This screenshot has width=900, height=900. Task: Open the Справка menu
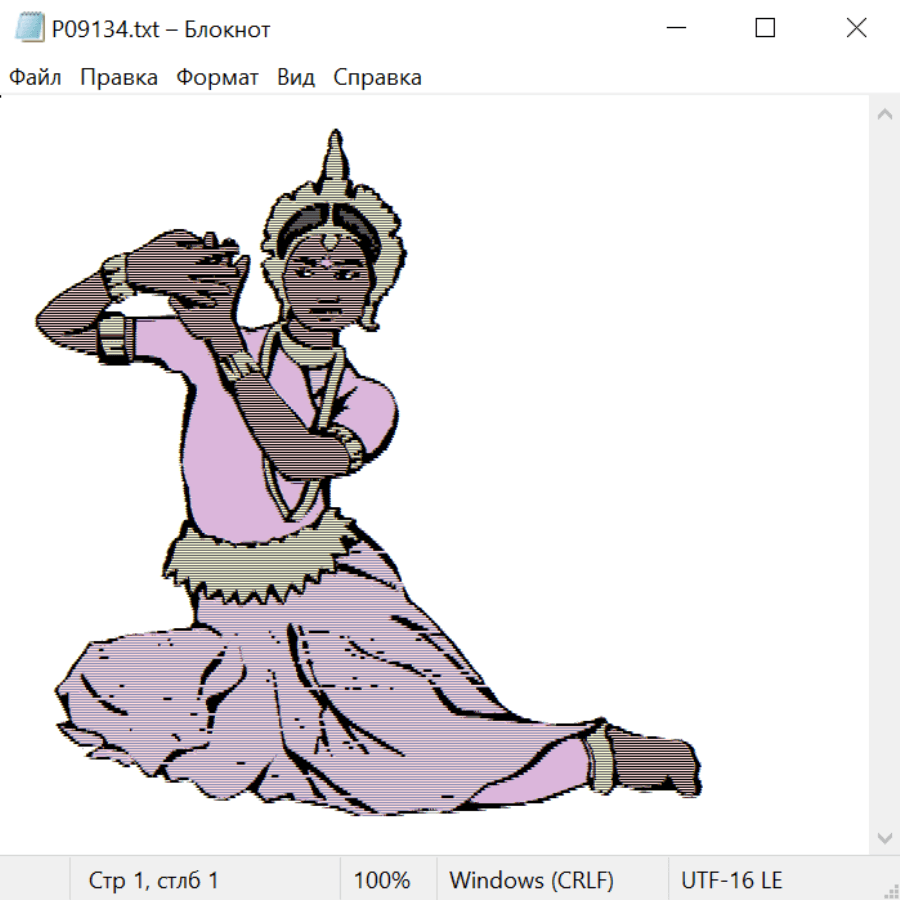pos(377,78)
